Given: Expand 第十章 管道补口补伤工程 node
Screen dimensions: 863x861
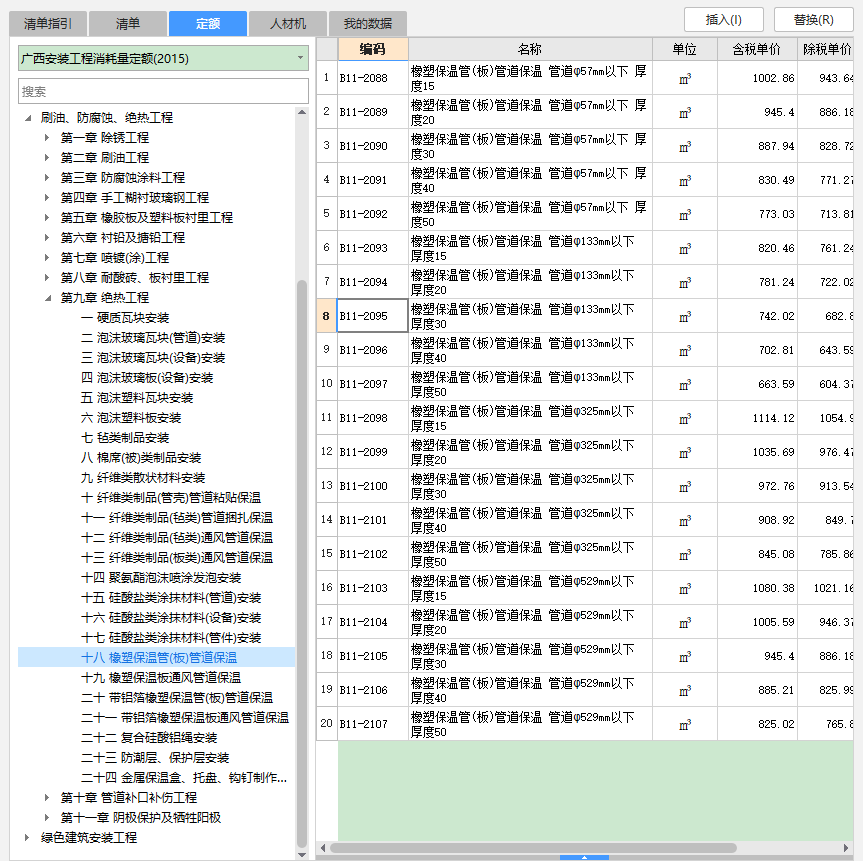Looking at the screenshot, I should (46, 798).
